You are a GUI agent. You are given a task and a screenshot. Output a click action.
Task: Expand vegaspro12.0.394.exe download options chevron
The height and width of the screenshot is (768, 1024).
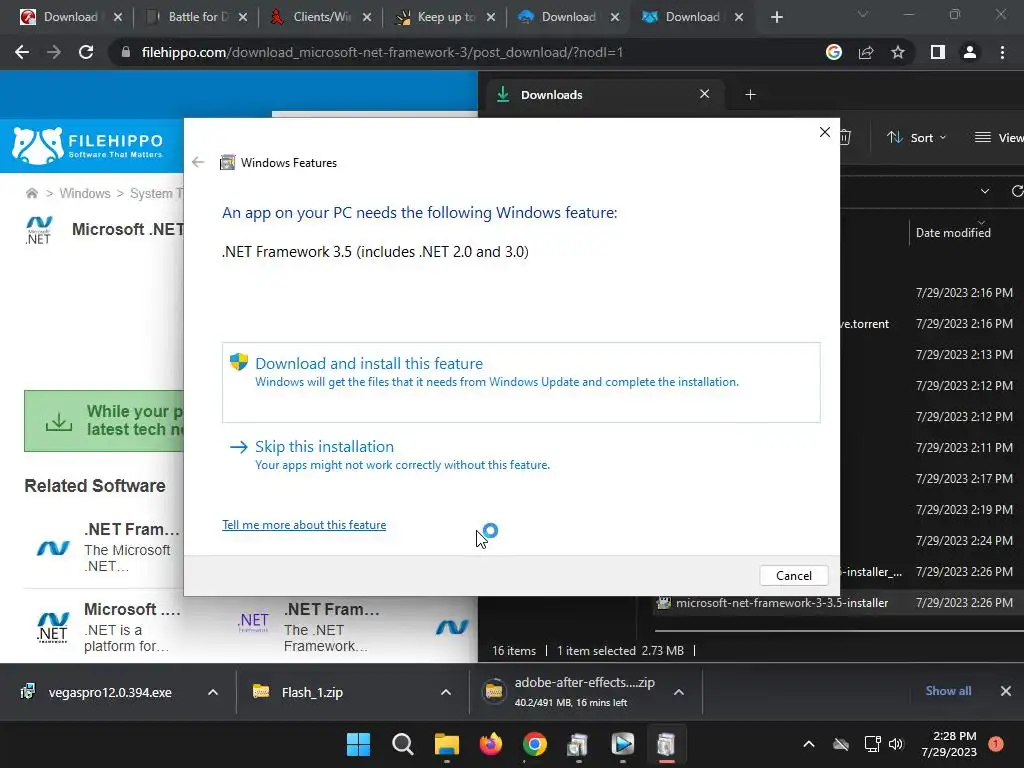[213, 692]
